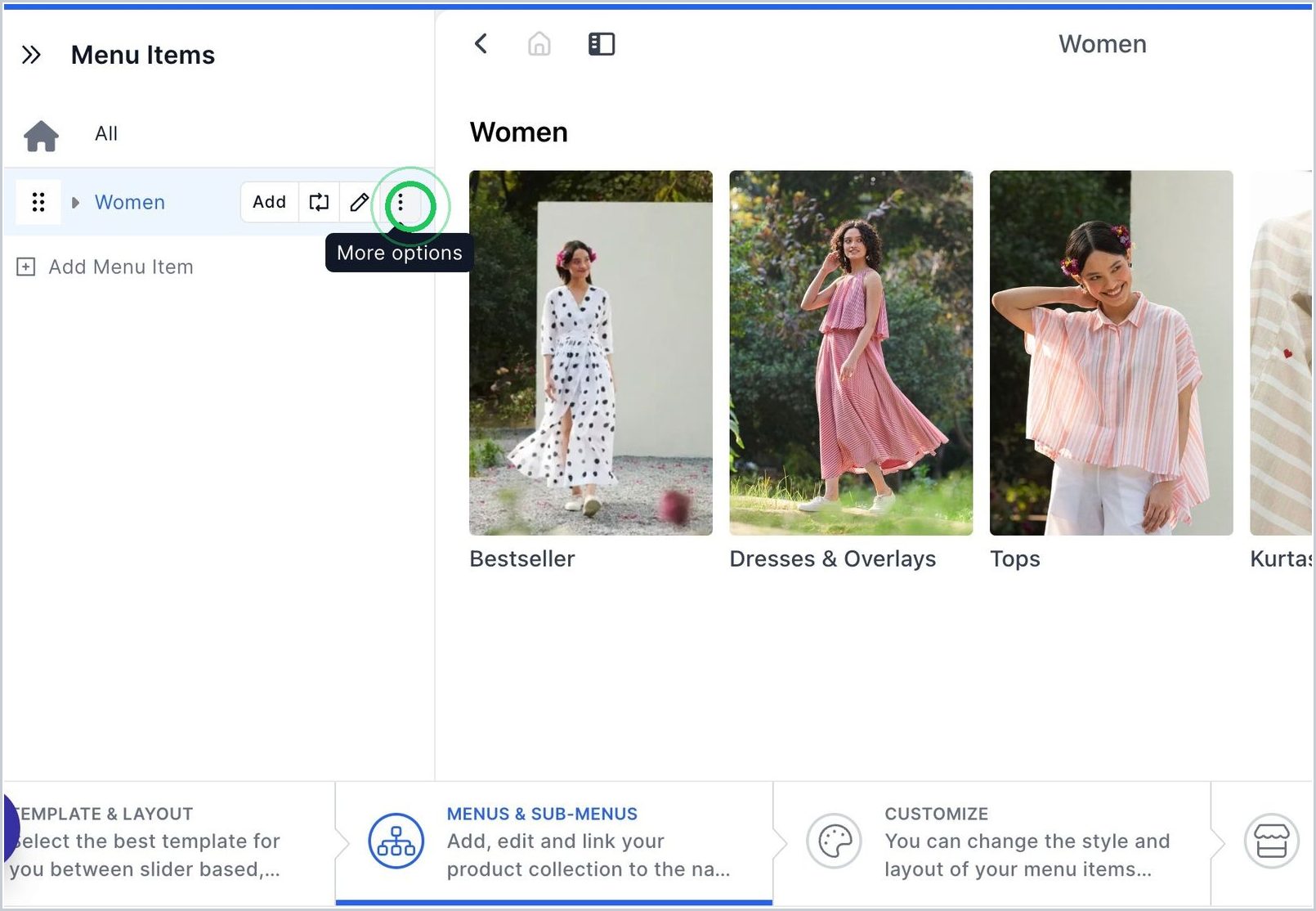Click the Women section heading
Viewport: 1316px width, 911px height.
coord(518,132)
